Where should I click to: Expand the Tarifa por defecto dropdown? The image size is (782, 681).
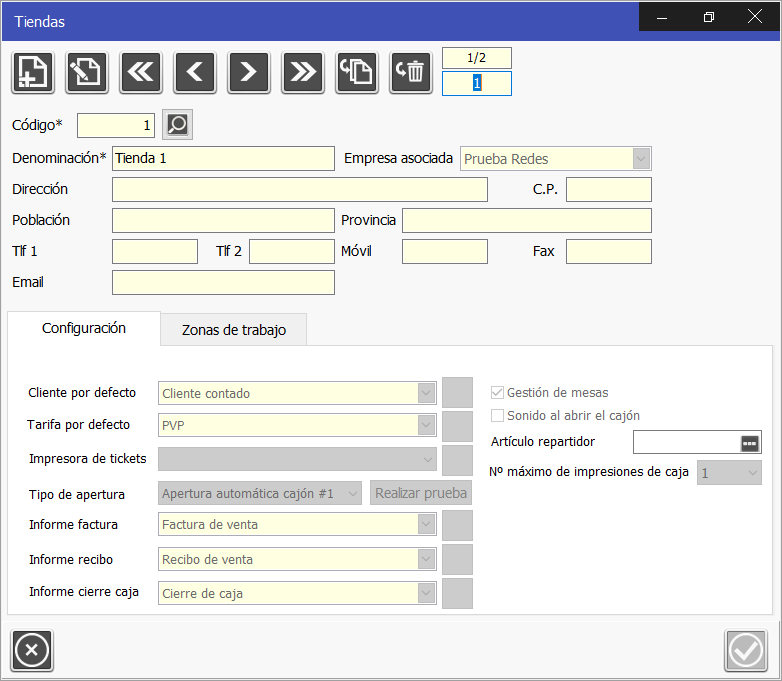coord(427,425)
